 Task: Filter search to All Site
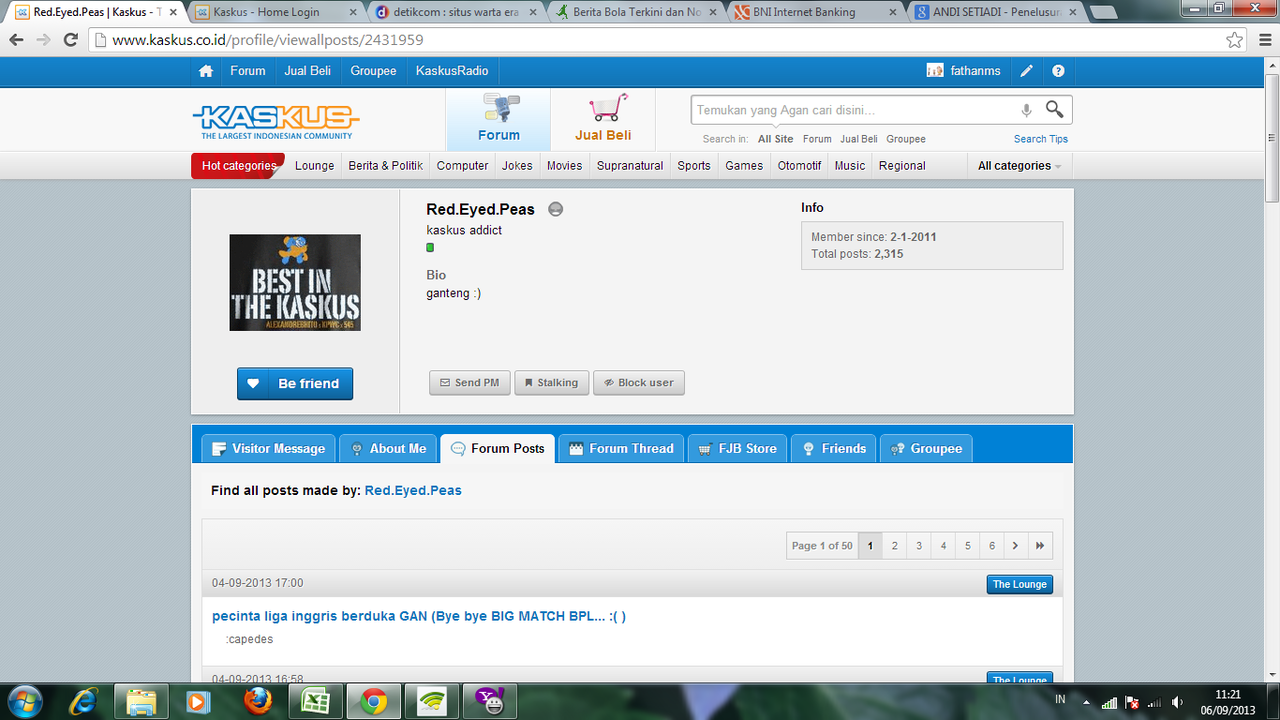(776, 139)
